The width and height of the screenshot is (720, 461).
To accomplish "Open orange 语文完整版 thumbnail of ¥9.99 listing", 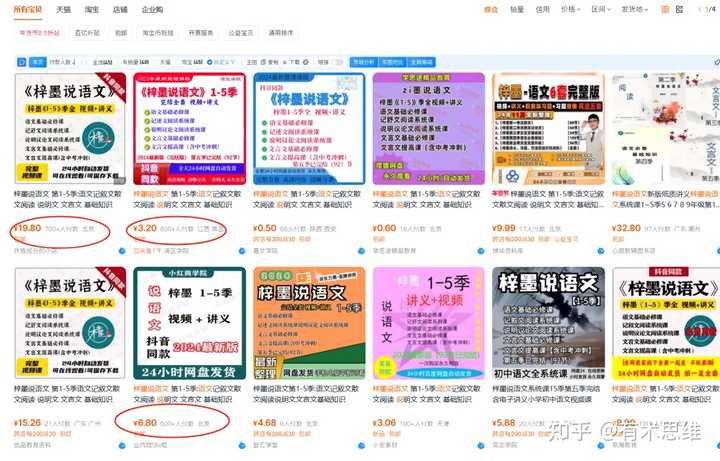I will (x=549, y=129).
